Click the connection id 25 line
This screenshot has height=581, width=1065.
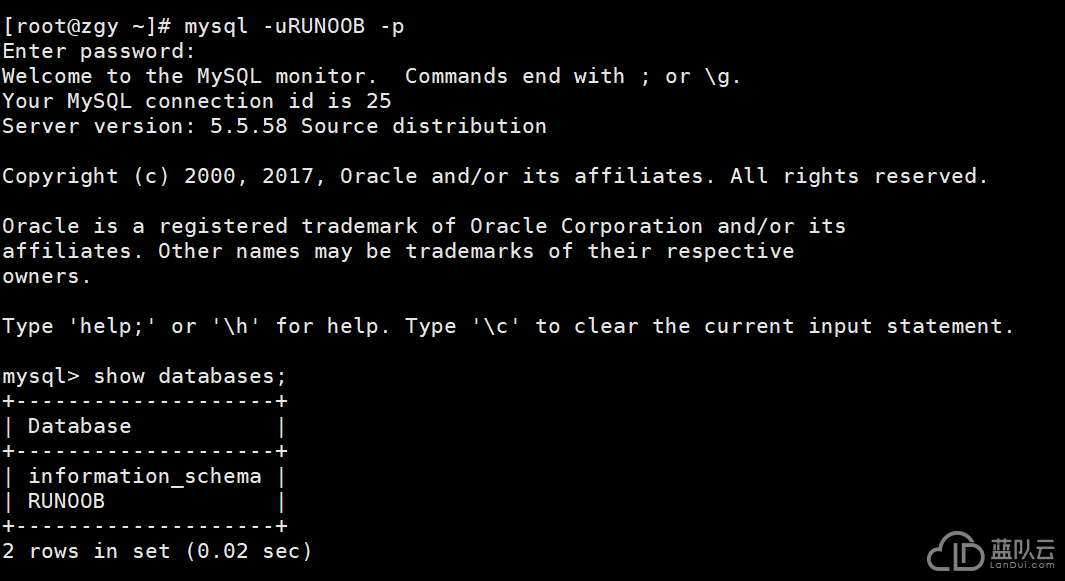[x=196, y=101]
